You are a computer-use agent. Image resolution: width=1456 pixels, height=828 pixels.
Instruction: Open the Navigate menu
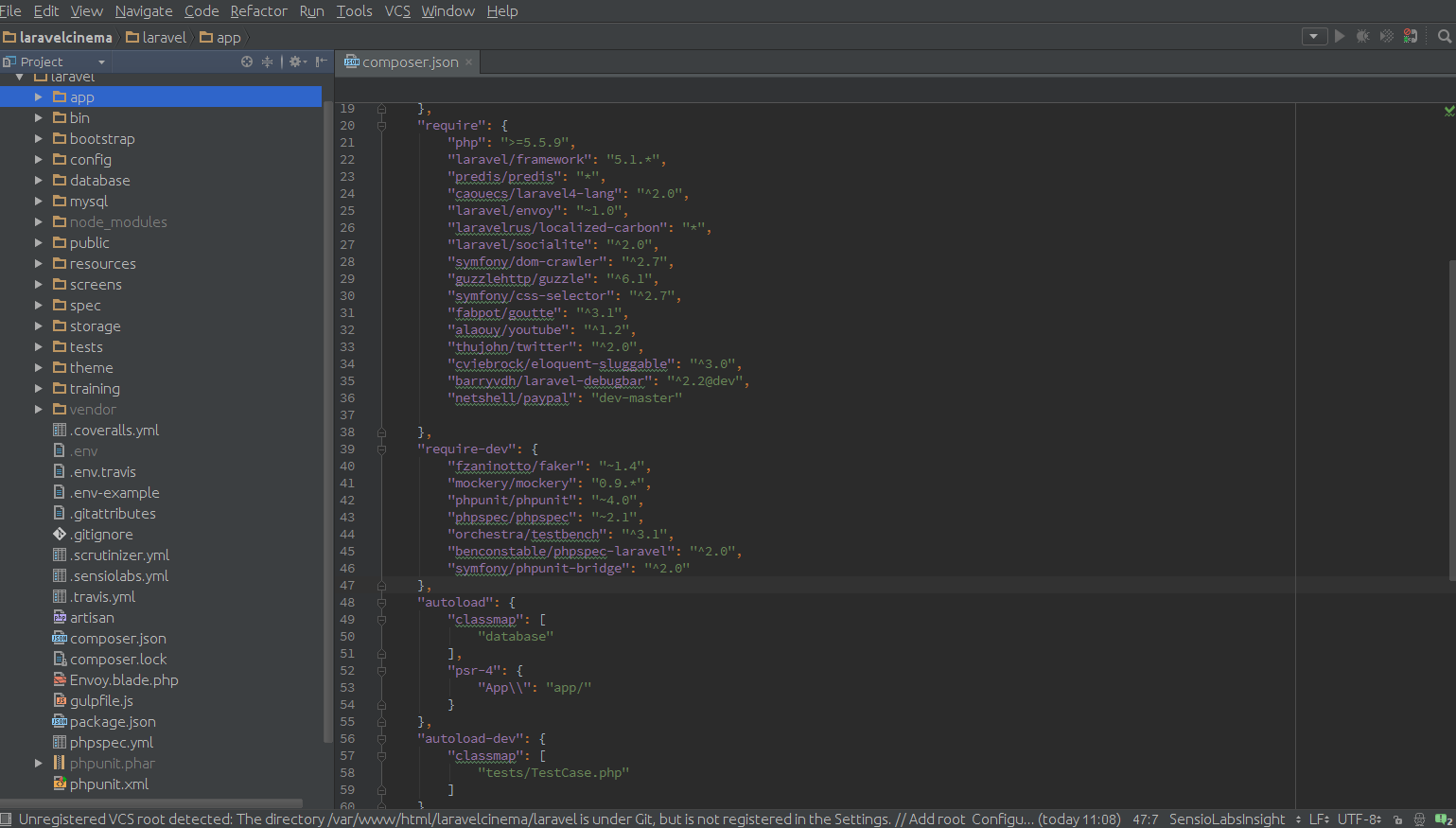click(144, 10)
